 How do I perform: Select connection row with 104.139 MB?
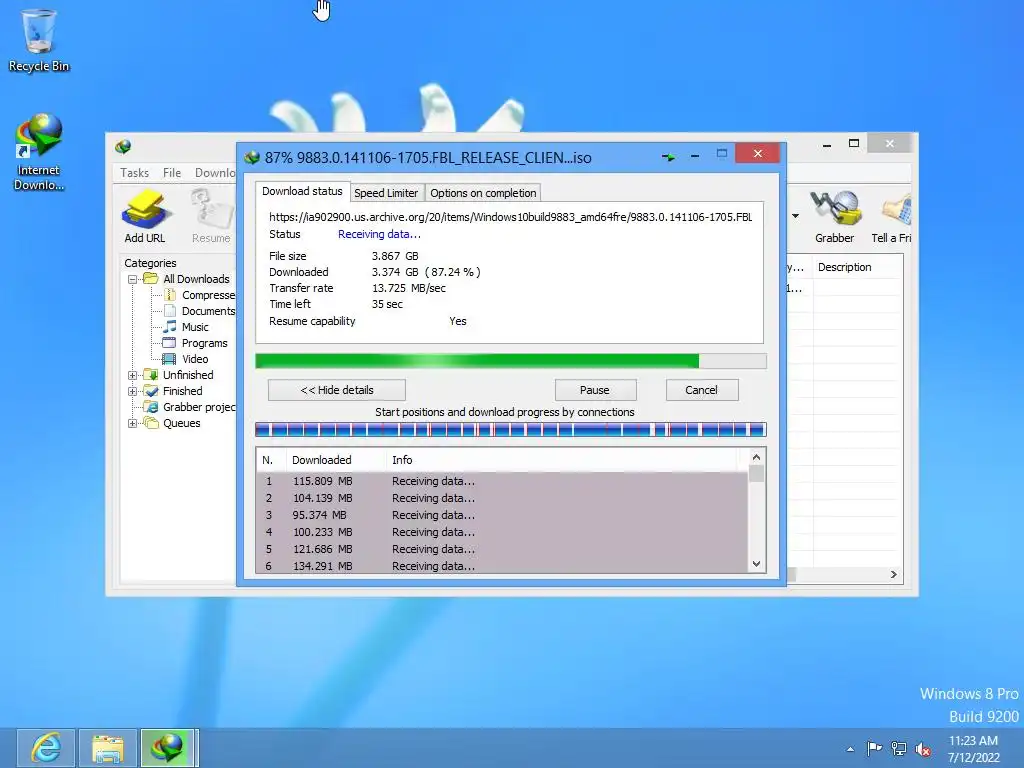[x=502, y=498]
